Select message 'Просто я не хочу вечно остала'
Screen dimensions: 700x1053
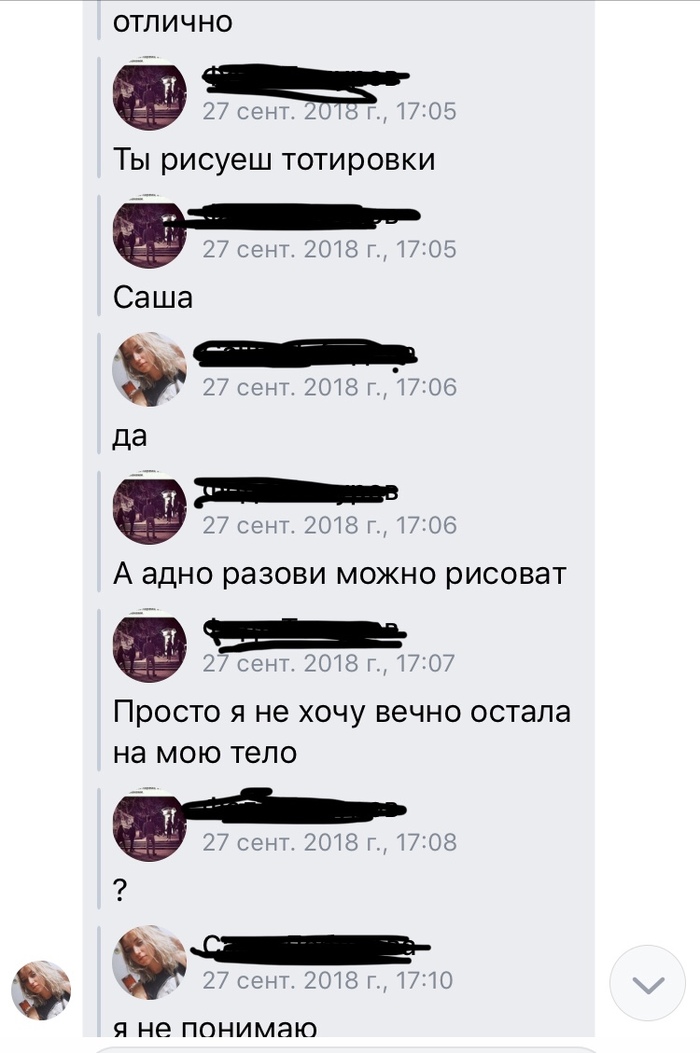coord(341,732)
